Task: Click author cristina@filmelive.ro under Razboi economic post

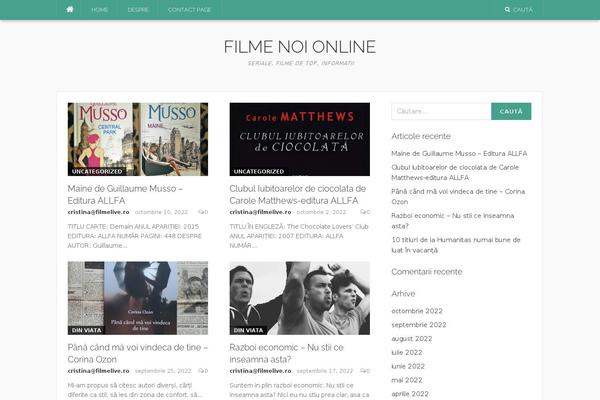Action: click(260, 371)
